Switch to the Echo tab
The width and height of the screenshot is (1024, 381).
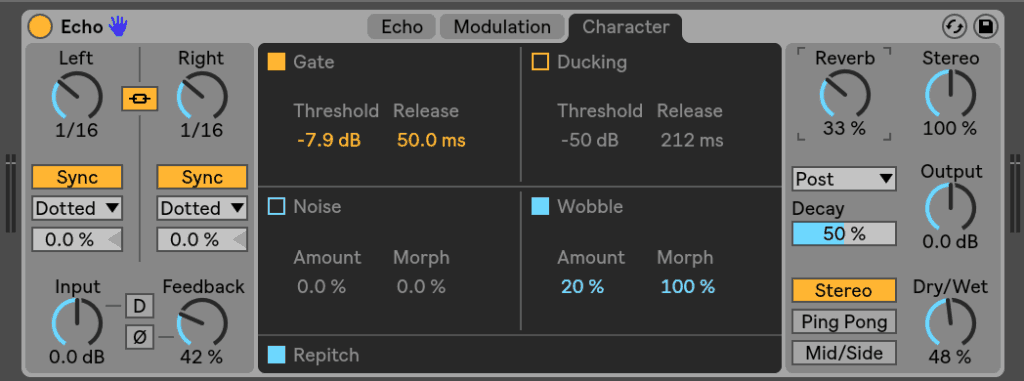pos(402,27)
